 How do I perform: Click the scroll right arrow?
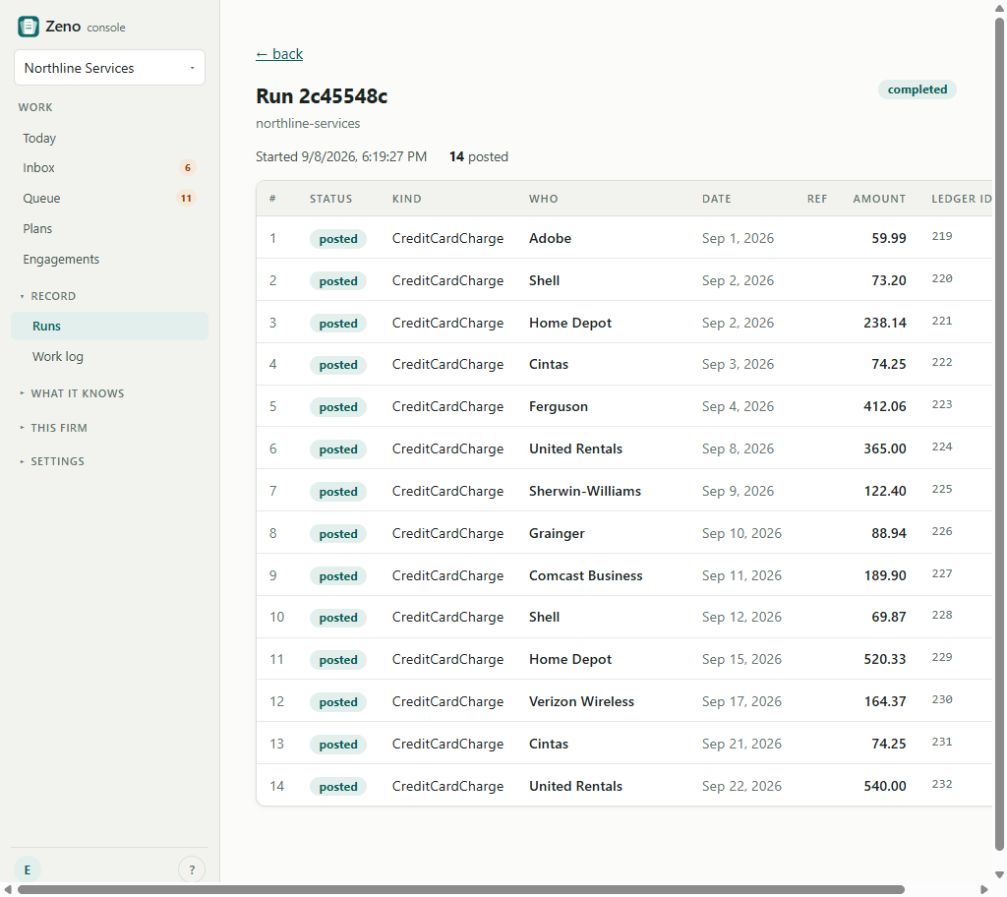[x=983, y=889]
